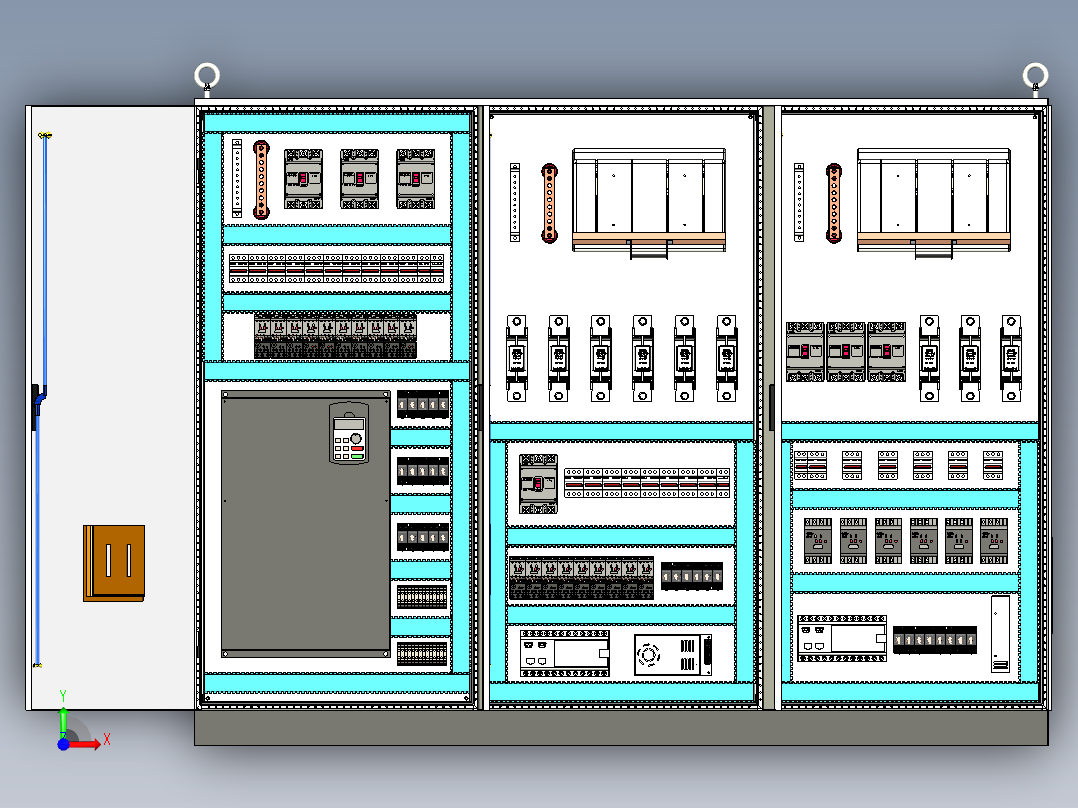Select the large busbar assembly in right cabinet top
This screenshot has width=1078, height=808.
(x=934, y=204)
